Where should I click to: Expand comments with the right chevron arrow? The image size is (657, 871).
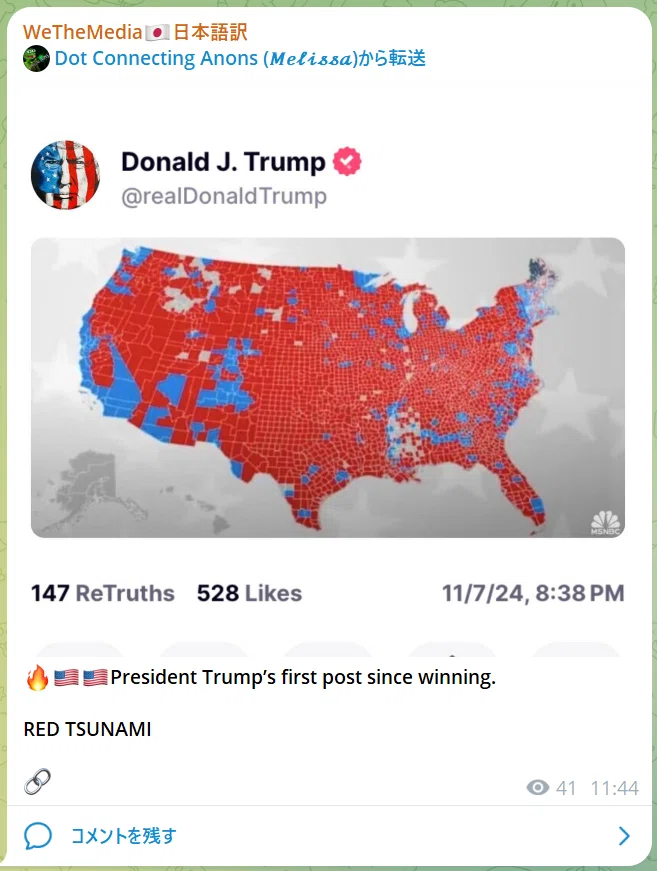[624, 835]
